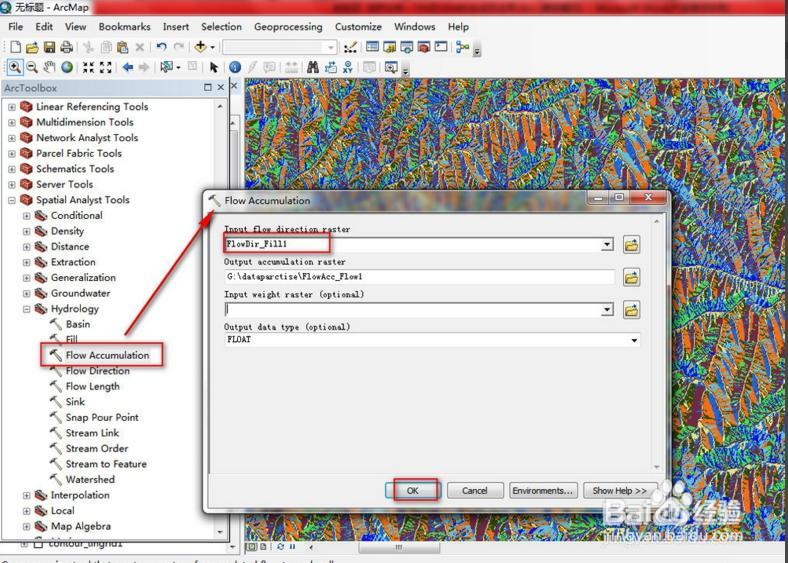This screenshot has width=788, height=563.
Task: Activate the Pan hand tool
Action: click(x=49, y=67)
